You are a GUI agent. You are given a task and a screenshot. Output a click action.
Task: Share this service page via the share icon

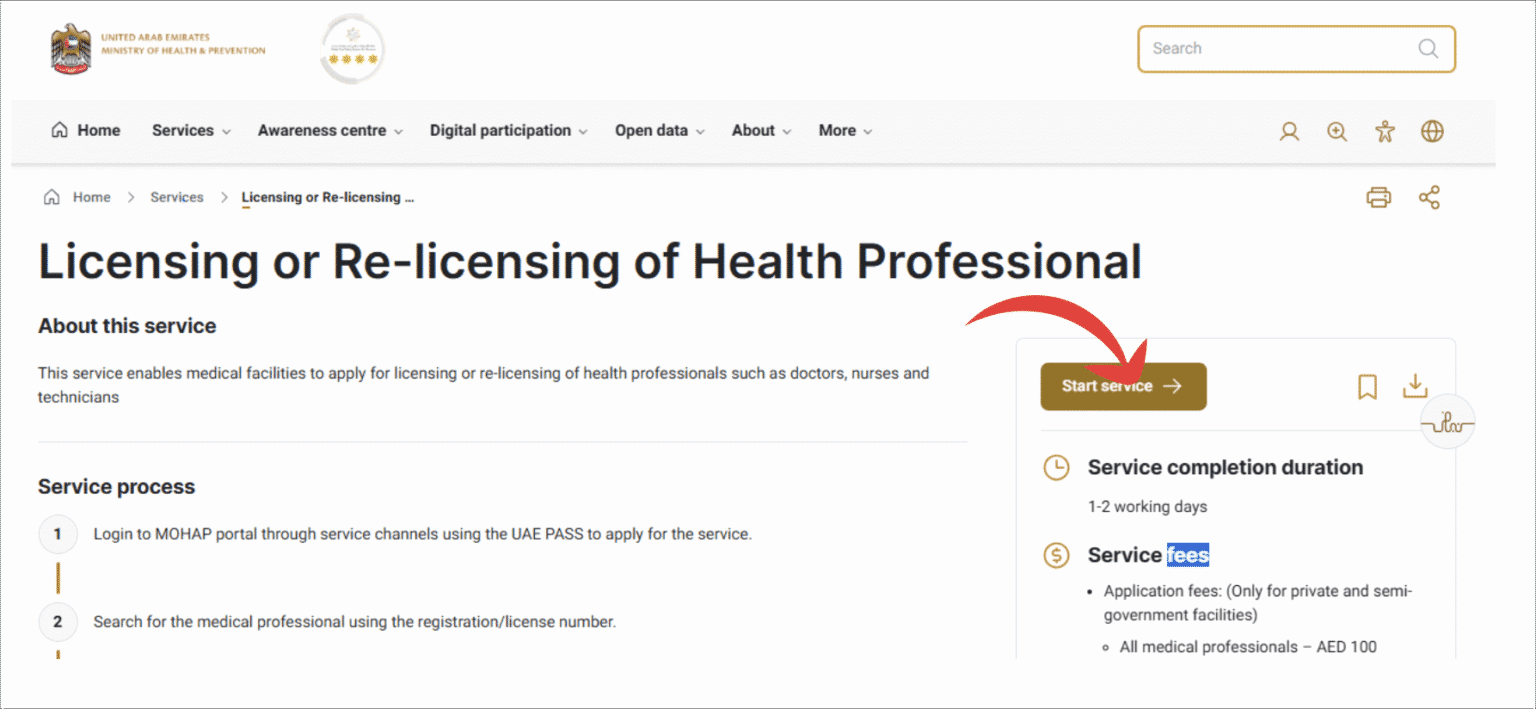tap(1429, 197)
